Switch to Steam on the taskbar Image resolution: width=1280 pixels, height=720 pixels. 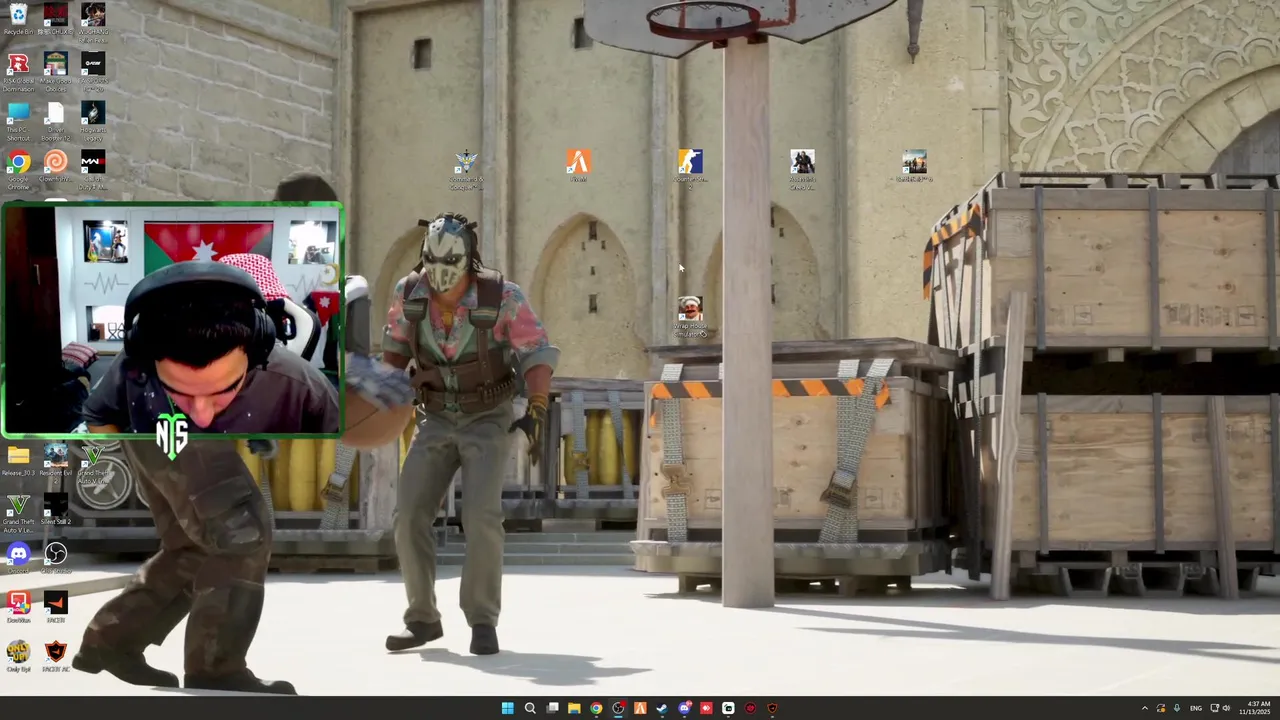[662, 708]
